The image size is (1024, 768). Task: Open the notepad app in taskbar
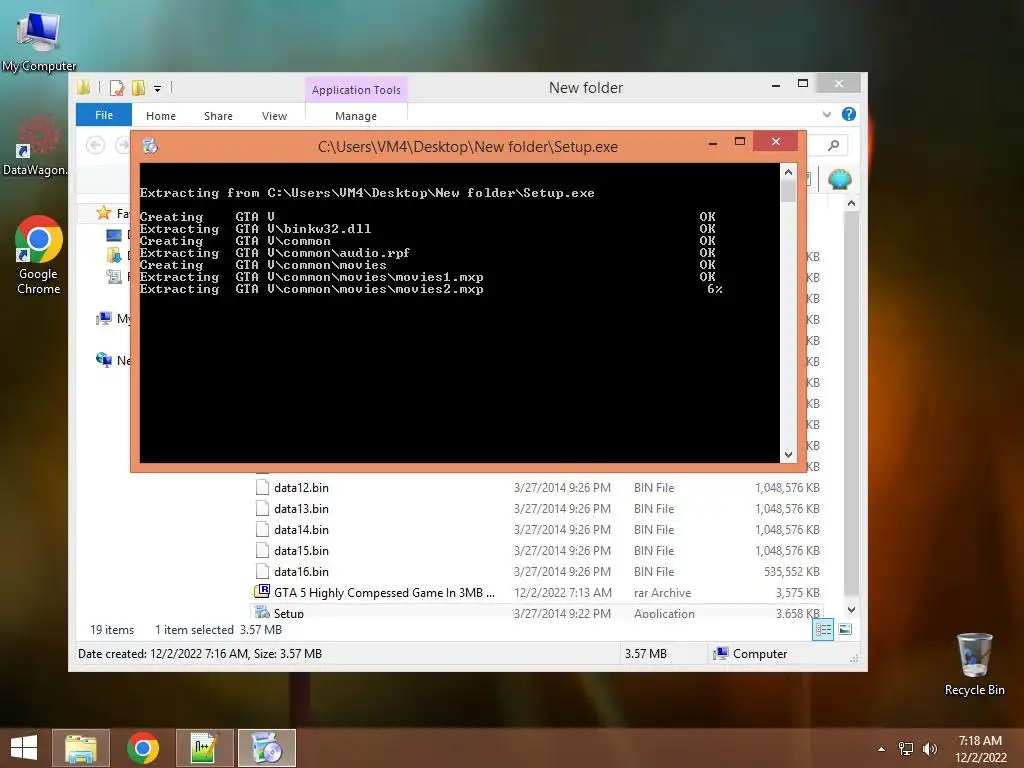[x=204, y=748]
